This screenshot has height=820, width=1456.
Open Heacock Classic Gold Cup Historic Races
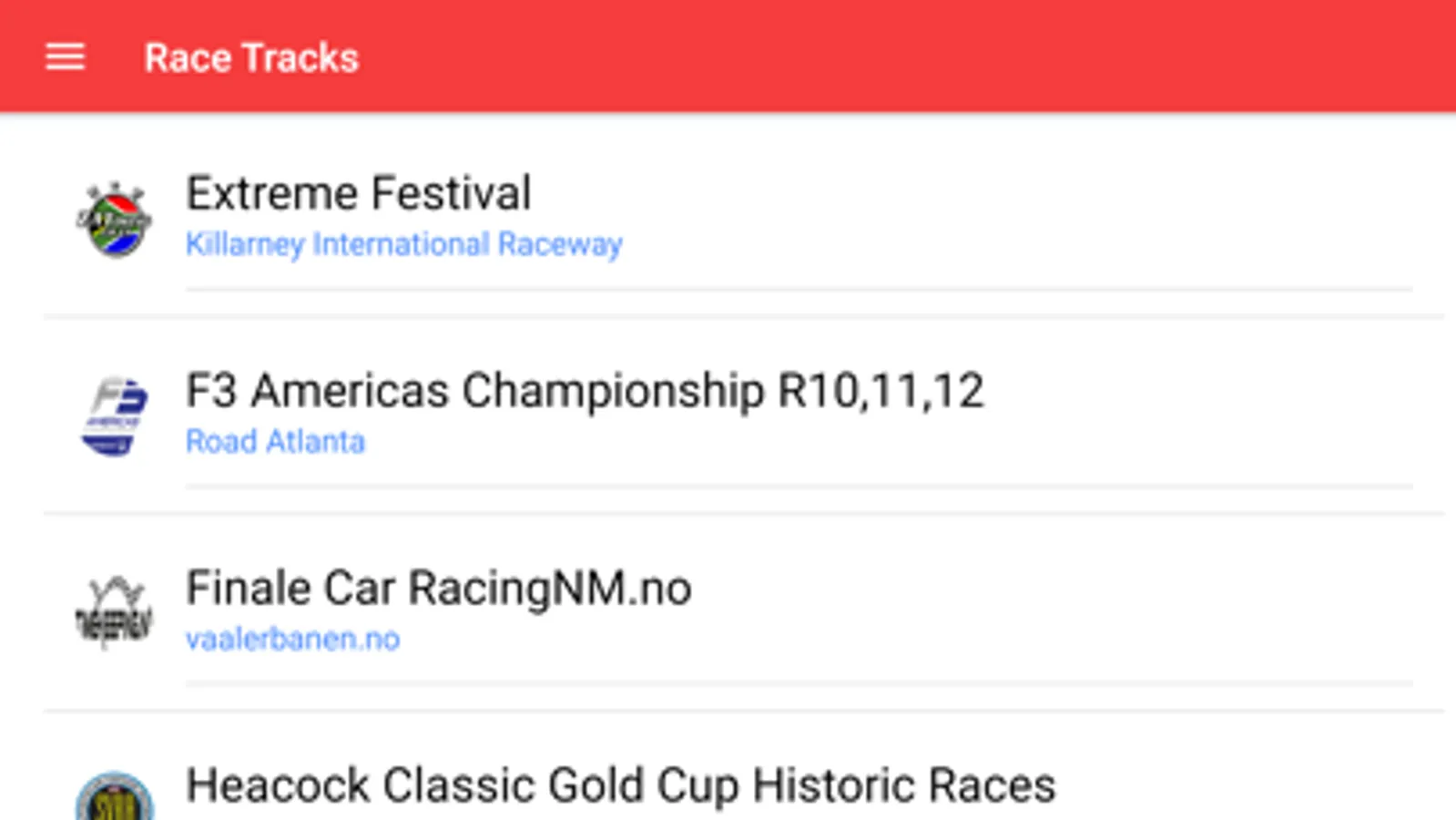620,785
